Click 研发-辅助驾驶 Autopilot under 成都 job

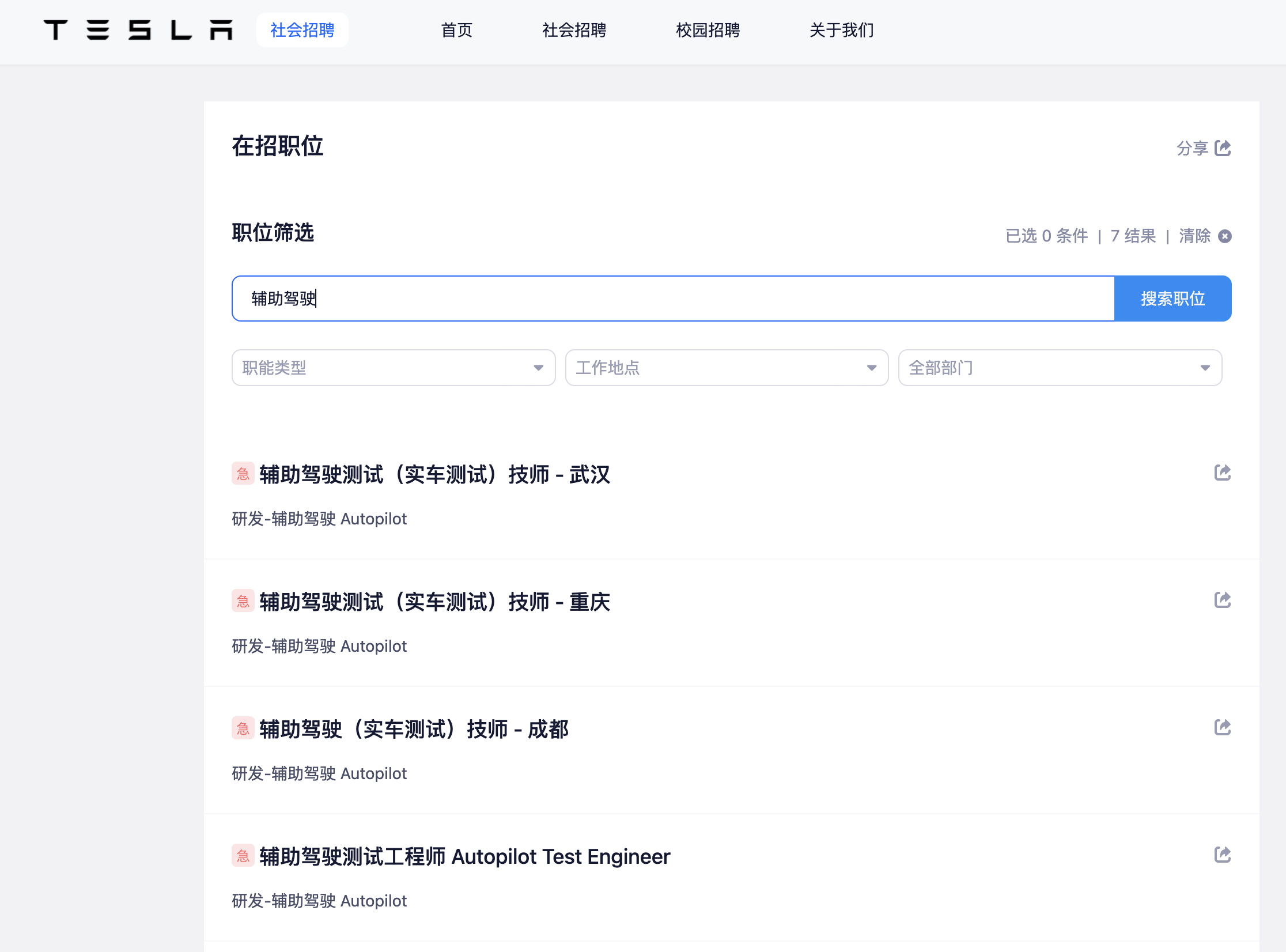pos(319,773)
